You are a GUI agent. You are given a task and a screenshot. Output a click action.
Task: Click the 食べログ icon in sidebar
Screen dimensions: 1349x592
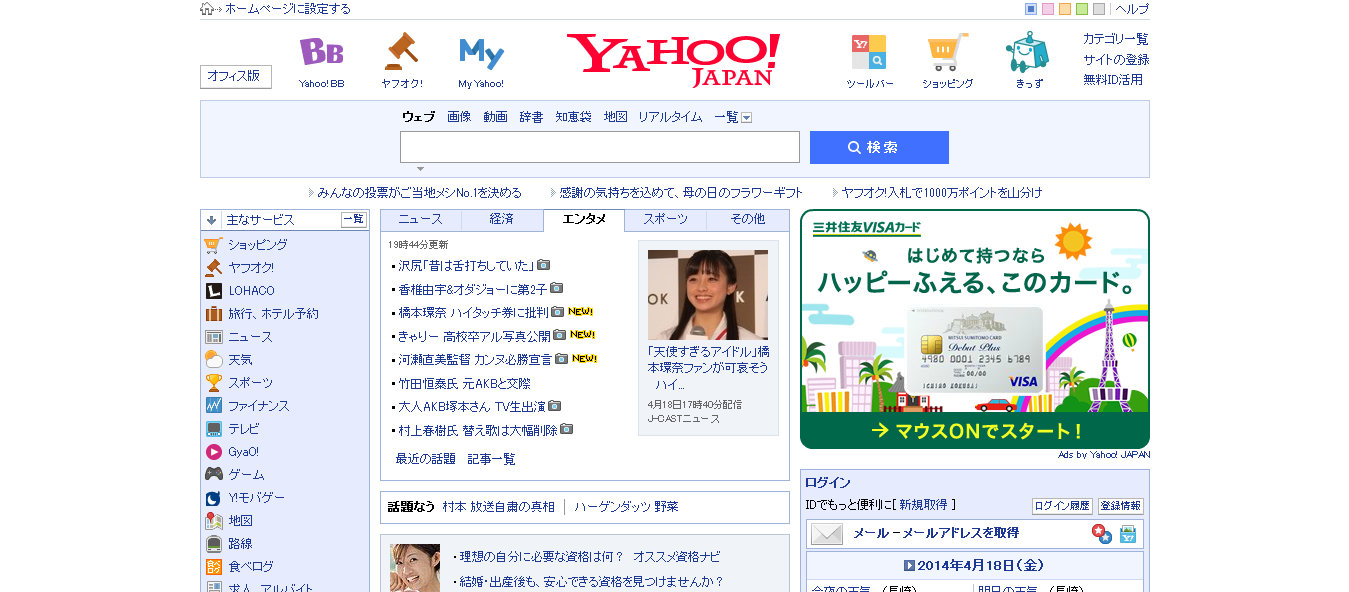(213, 567)
